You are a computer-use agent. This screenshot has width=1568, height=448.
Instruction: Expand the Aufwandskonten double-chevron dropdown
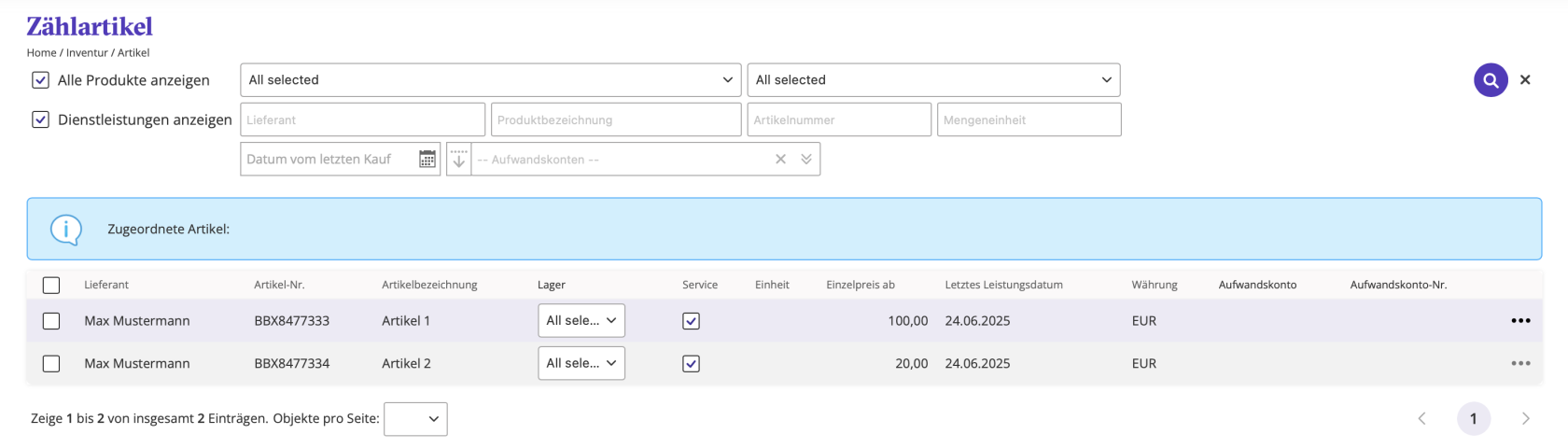tap(806, 160)
